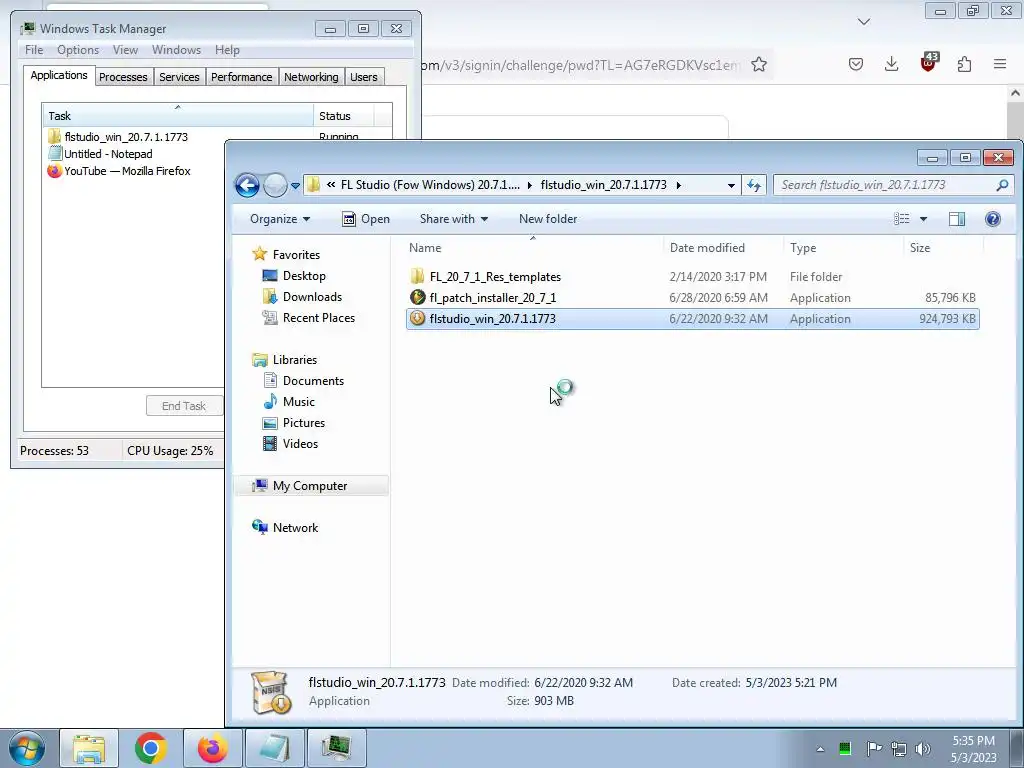Sort files by Date modified column

pos(722,248)
